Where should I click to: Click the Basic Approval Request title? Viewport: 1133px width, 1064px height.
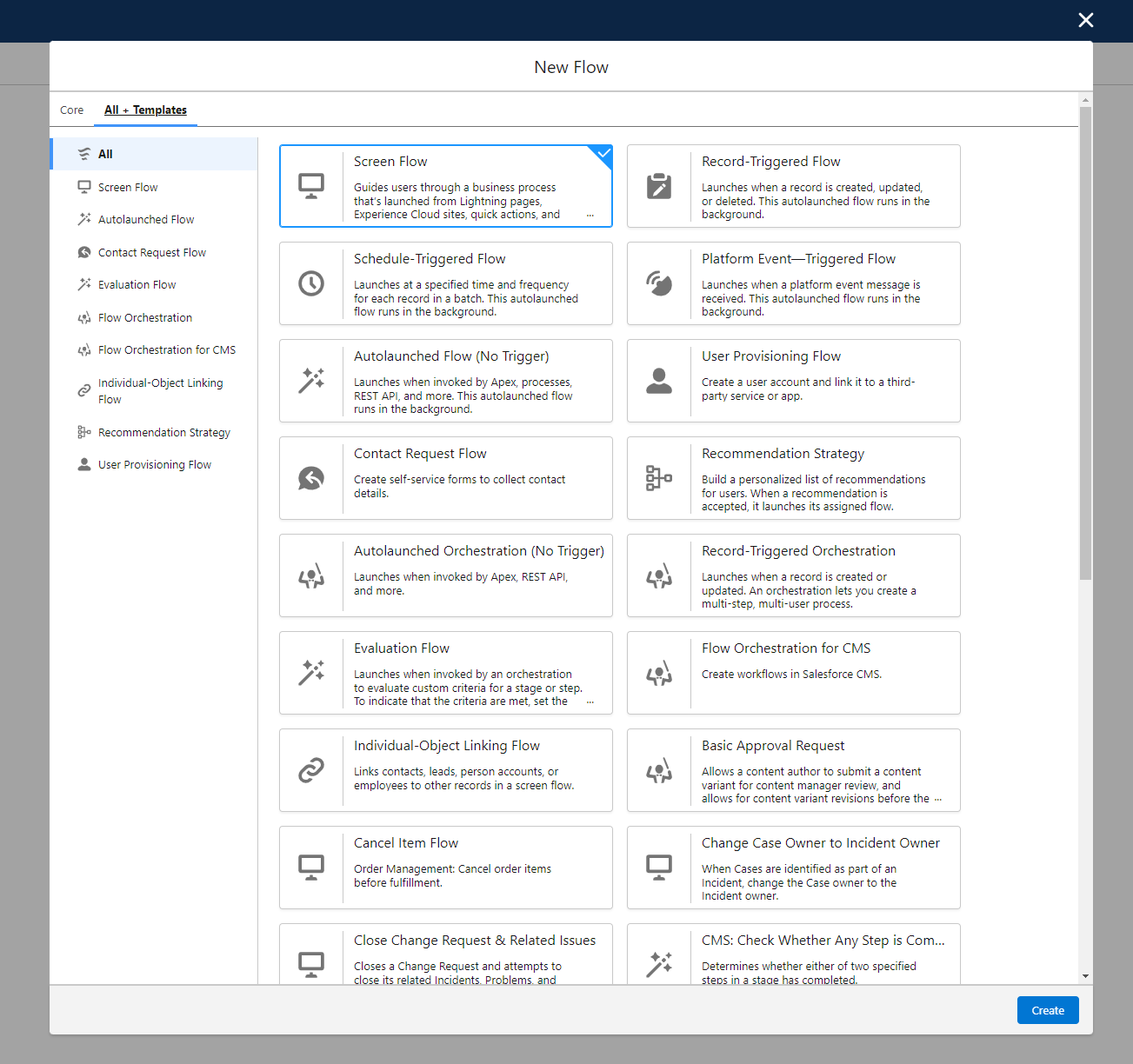[773, 746]
